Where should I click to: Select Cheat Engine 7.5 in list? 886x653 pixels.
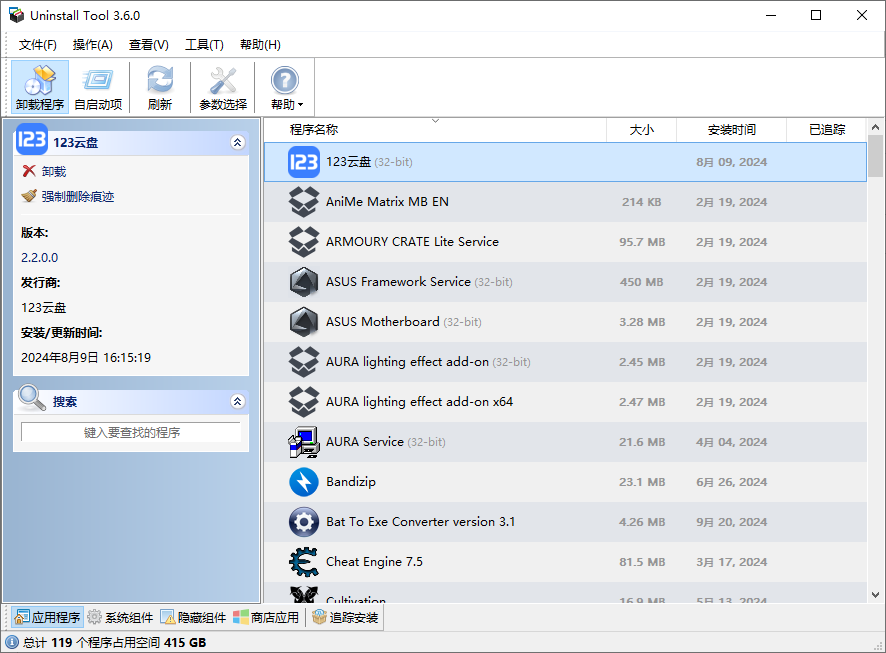click(x=374, y=562)
